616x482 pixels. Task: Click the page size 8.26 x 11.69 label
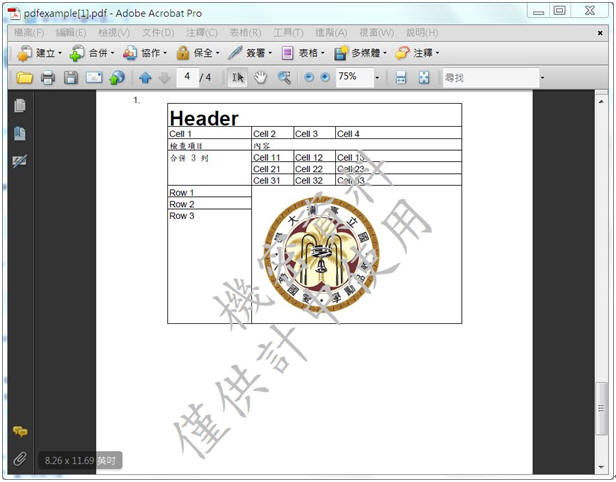tap(80, 460)
